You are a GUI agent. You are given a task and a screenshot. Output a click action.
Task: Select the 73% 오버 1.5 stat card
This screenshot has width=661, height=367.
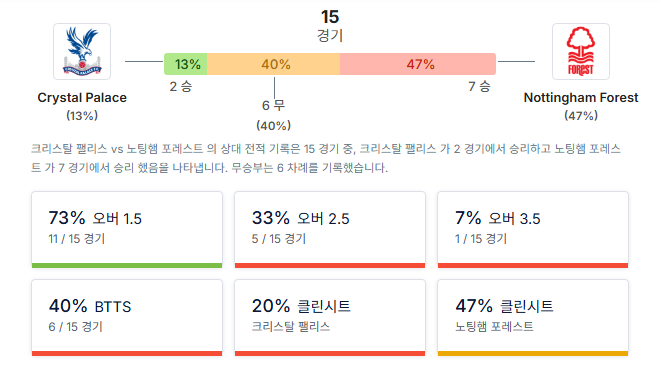tap(127, 230)
